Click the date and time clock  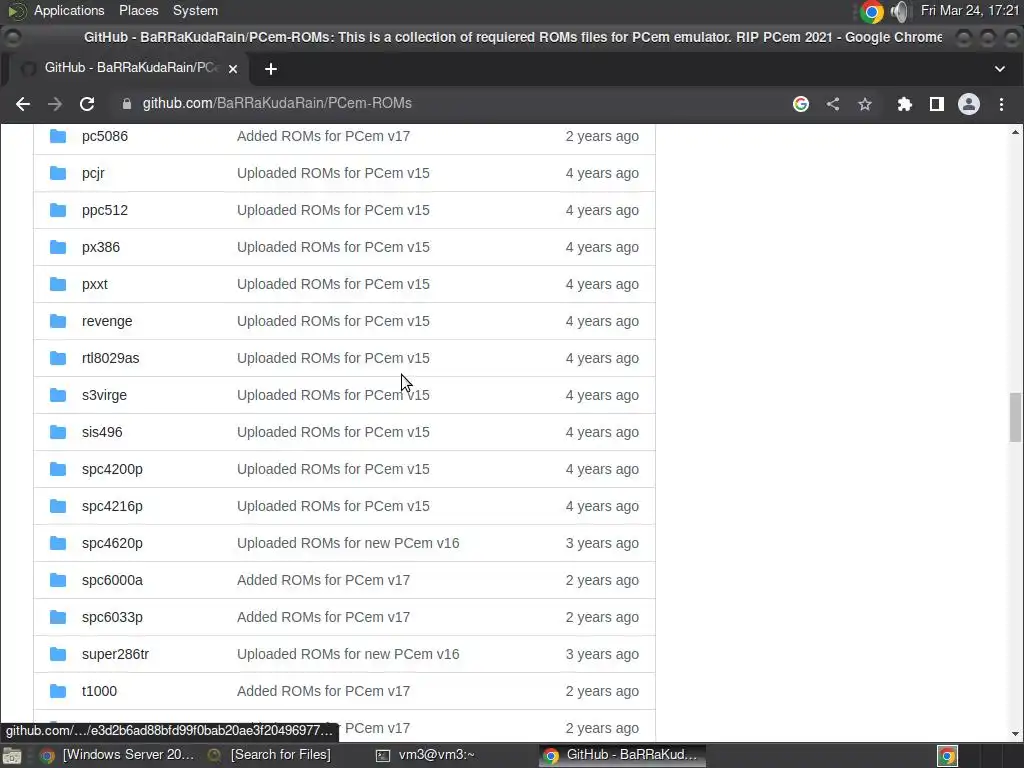pos(970,10)
